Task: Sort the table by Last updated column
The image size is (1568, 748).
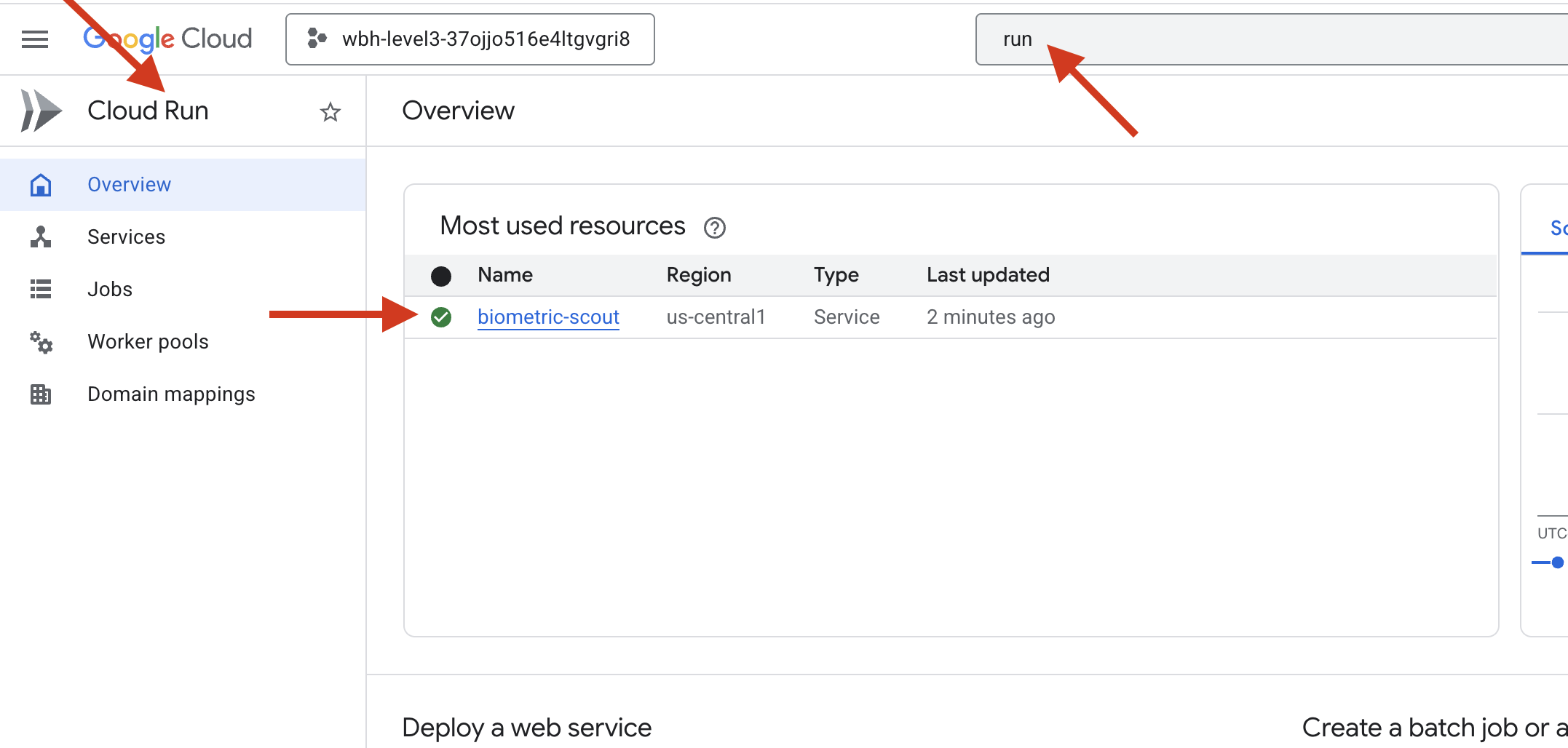Action: (988, 275)
